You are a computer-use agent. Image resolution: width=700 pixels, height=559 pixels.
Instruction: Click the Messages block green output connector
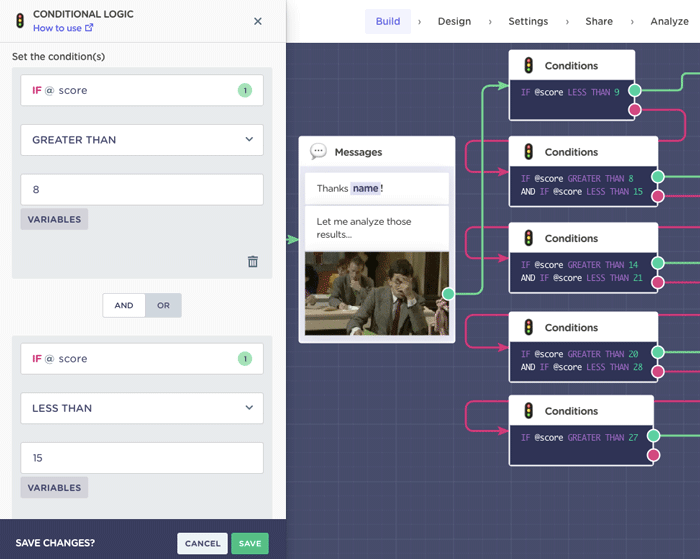[448, 294]
